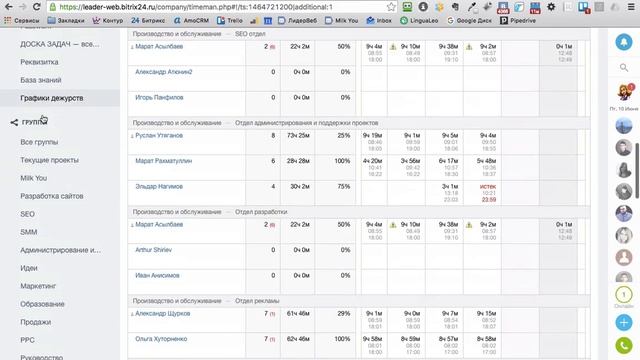Open the Маркетинг group in sidebar
Image resolution: width=640 pixels, height=360 pixels.
(x=38, y=286)
